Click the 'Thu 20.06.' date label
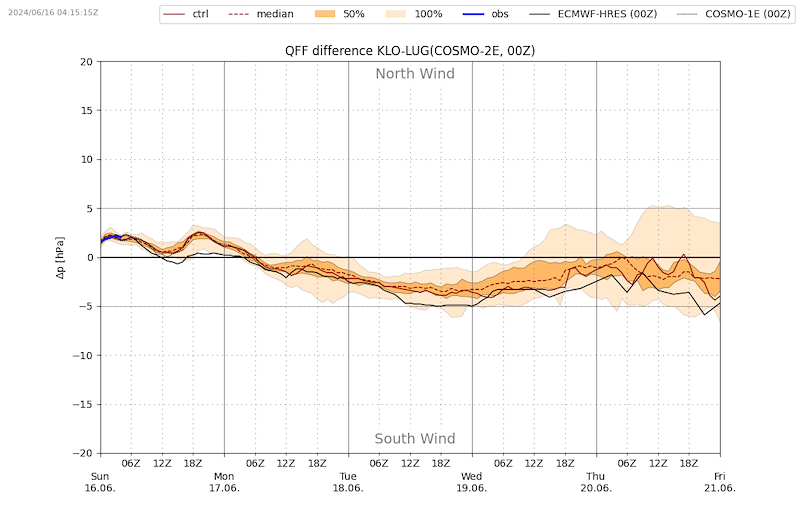The width and height of the screenshot is (800, 509). pyautogui.click(x=595, y=482)
